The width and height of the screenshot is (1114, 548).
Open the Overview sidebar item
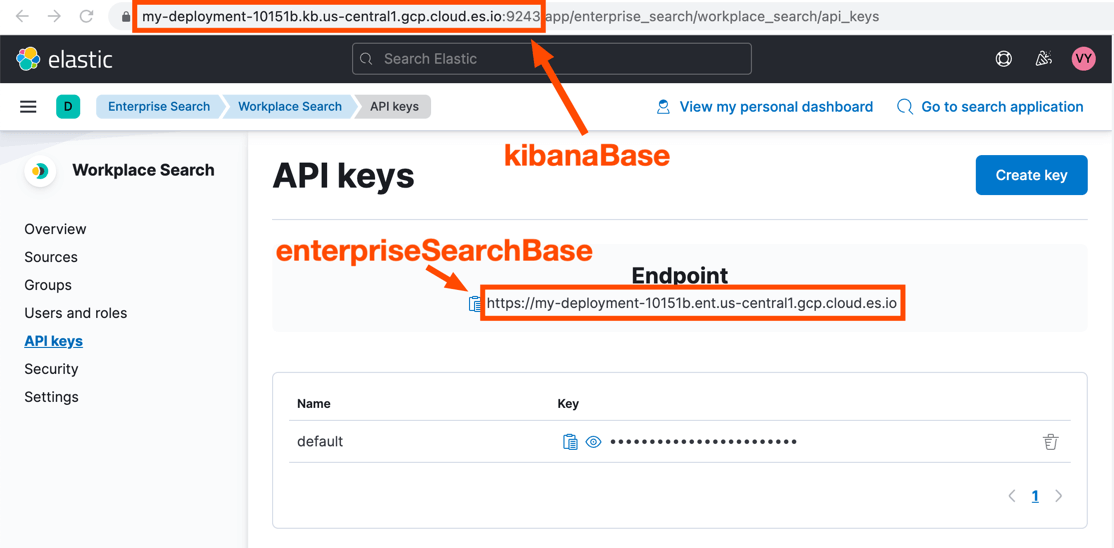click(x=55, y=229)
